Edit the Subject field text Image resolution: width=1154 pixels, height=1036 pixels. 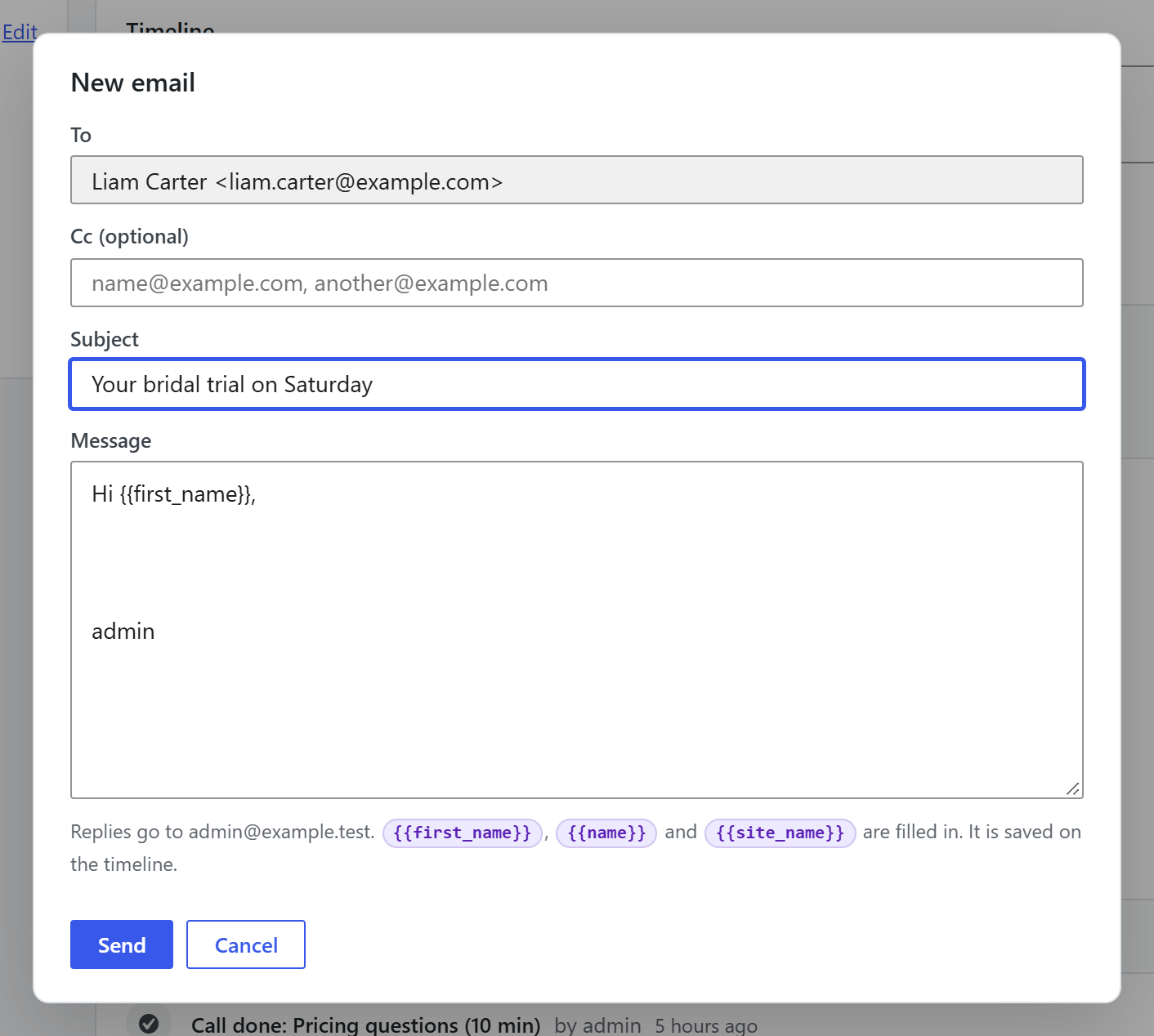click(x=577, y=384)
